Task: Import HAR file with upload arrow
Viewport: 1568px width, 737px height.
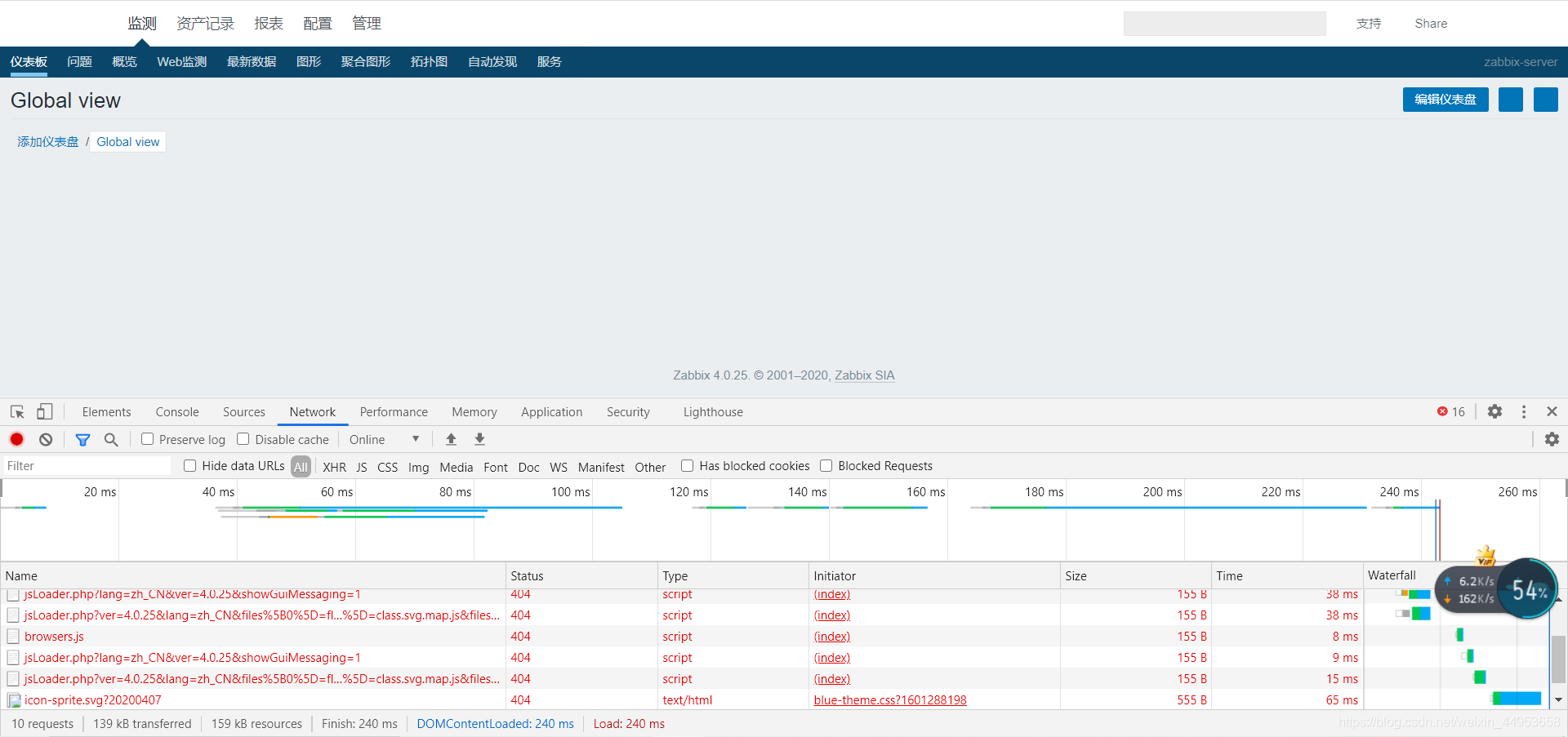Action: click(x=451, y=439)
